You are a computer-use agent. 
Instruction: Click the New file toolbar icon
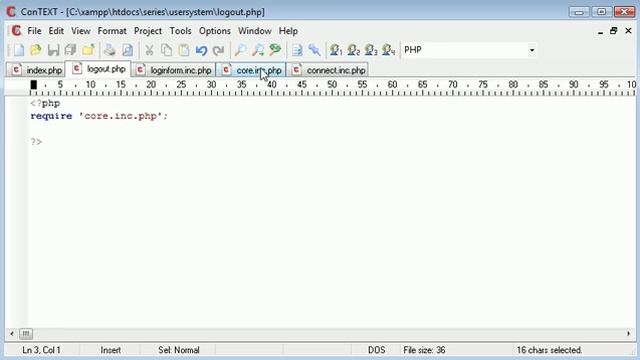click(19, 50)
